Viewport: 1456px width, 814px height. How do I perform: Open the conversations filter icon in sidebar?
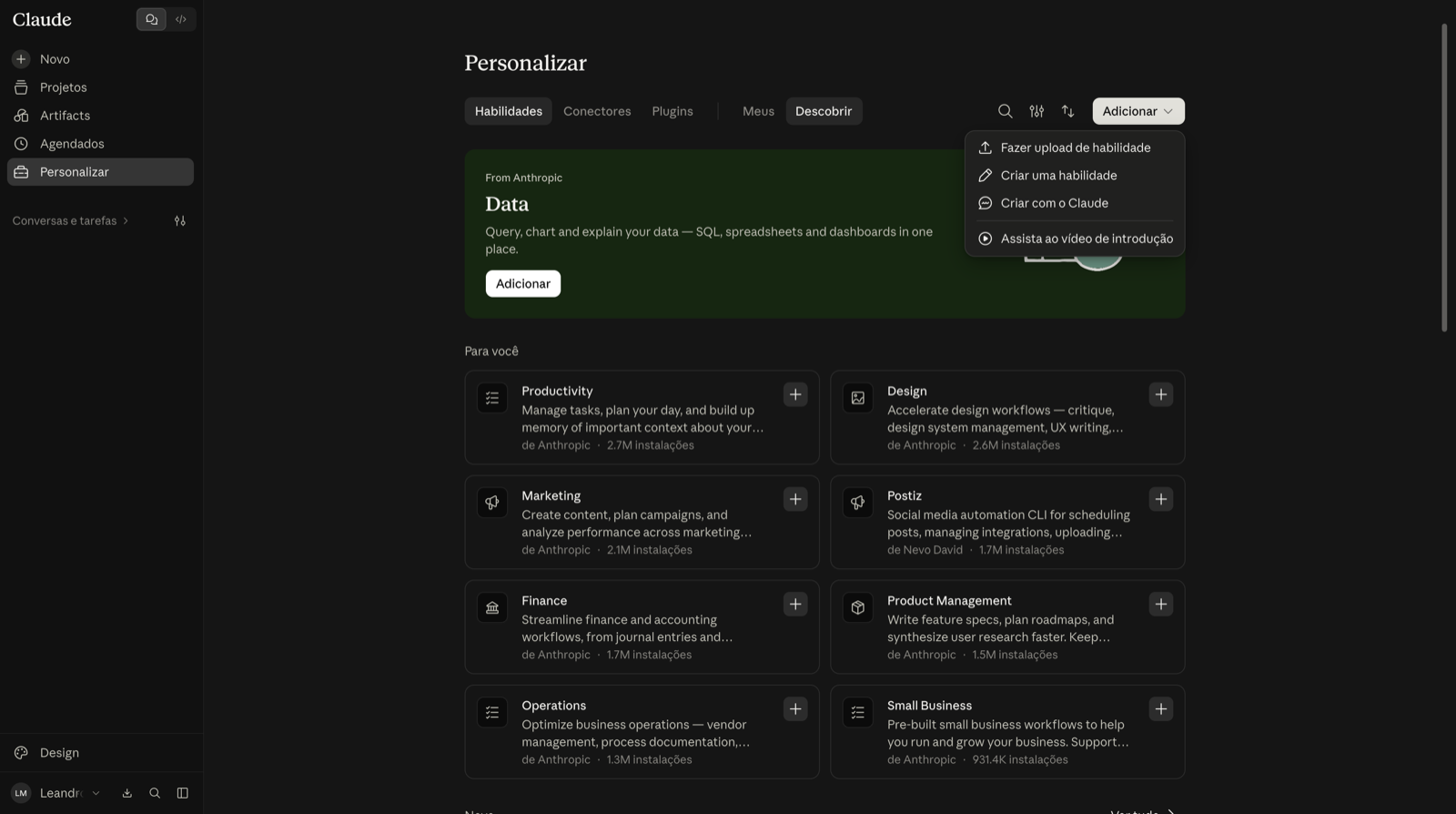180,220
